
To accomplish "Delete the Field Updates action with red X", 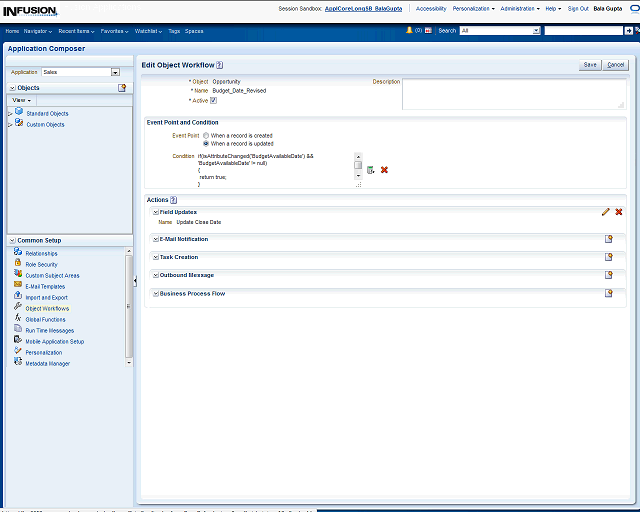I will [619, 212].
